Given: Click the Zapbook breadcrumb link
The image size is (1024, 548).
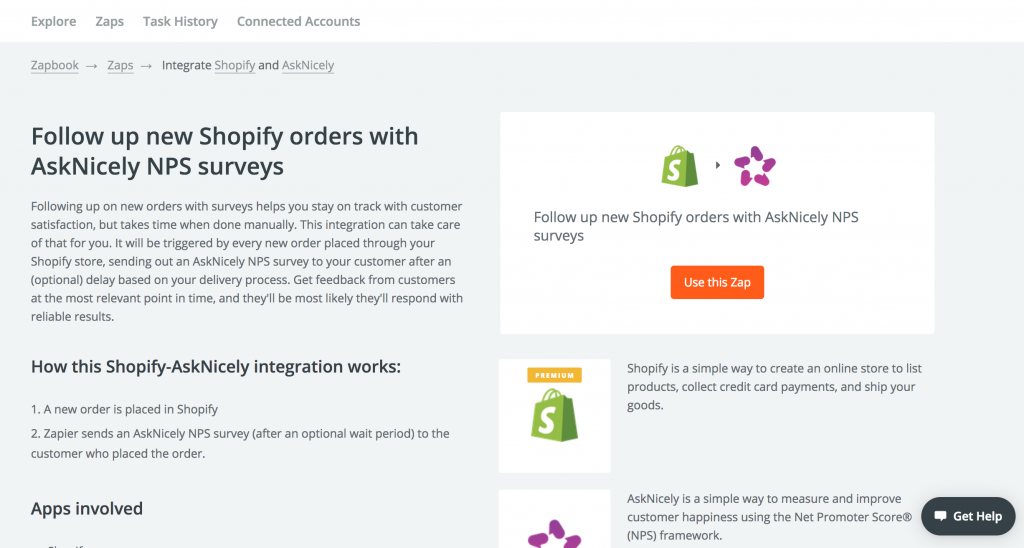Looking at the screenshot, I should click(55, 65).
